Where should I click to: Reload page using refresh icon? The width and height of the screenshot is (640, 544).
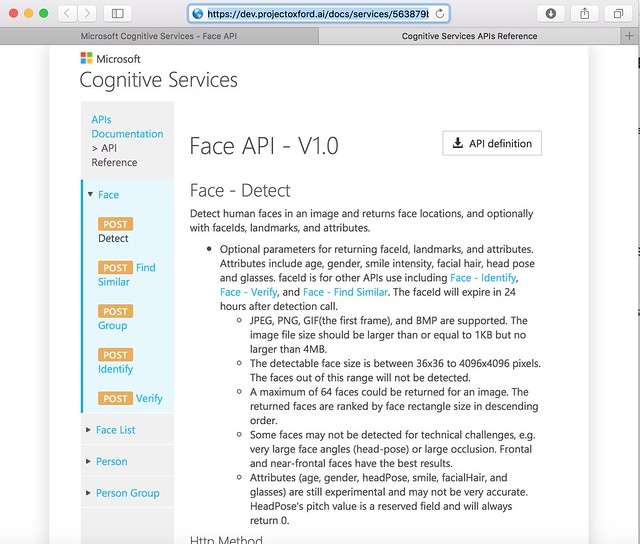click(x=440, y=14)
